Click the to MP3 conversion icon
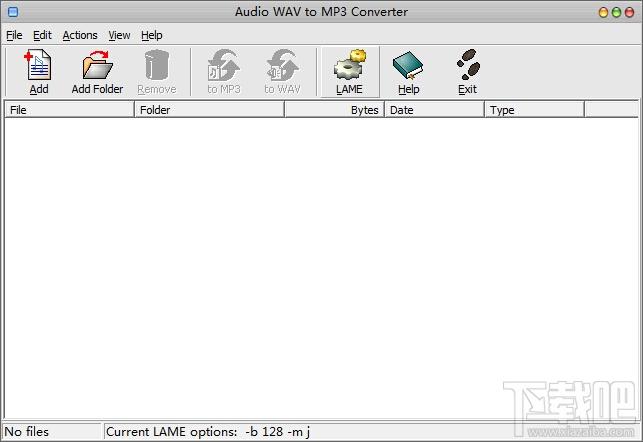Image resolution: width=643 pixels, height=442 pixels. [x=223, y=65]
